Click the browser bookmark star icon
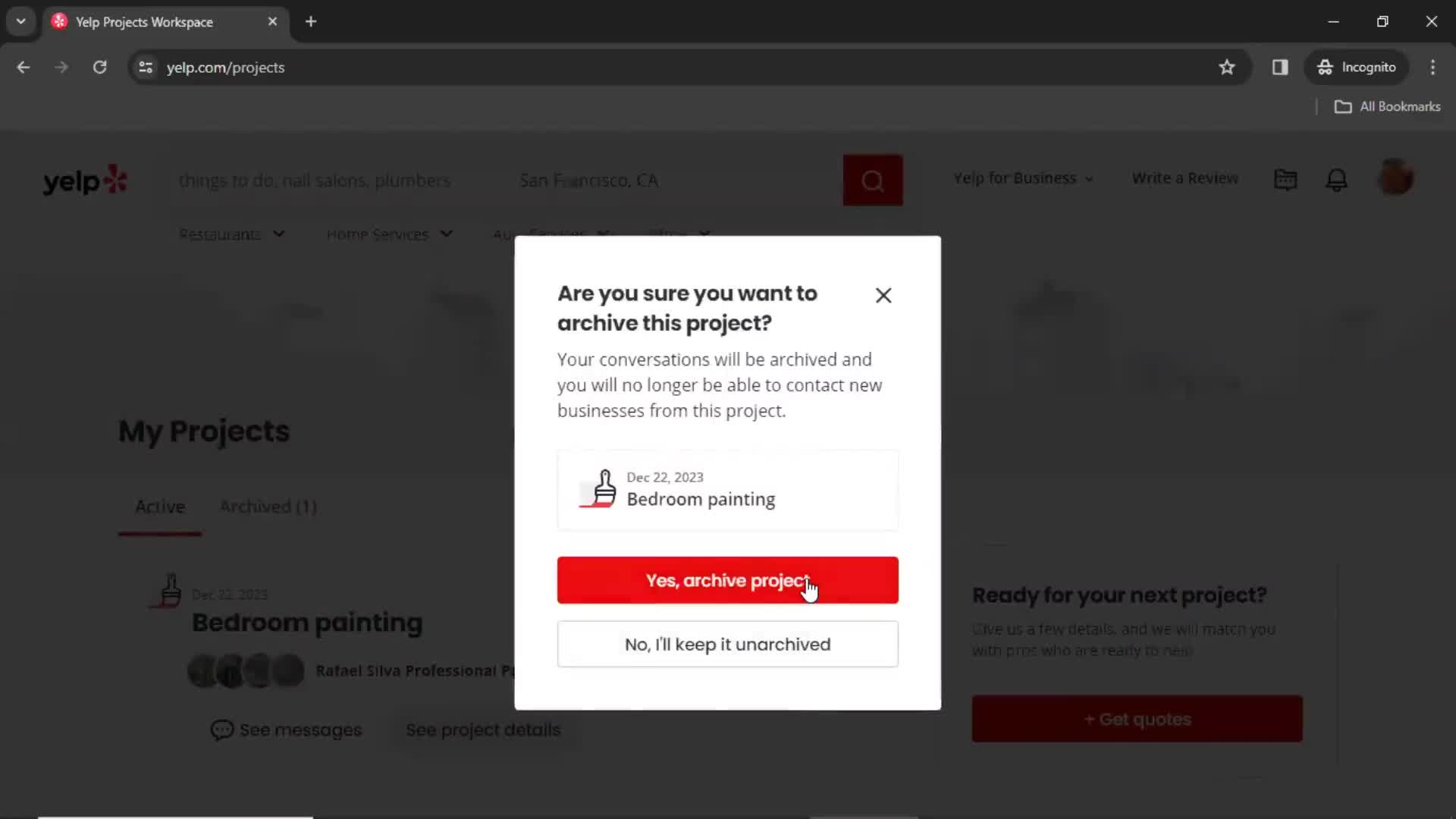 tap(1228, 67)
